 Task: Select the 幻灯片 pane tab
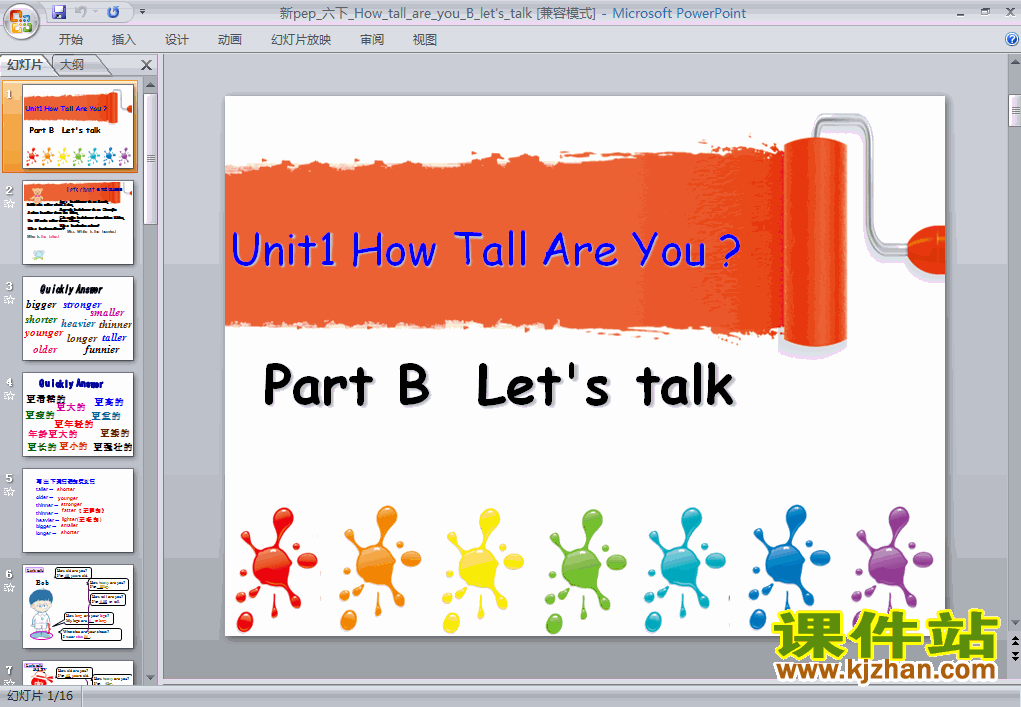(25, 64)
